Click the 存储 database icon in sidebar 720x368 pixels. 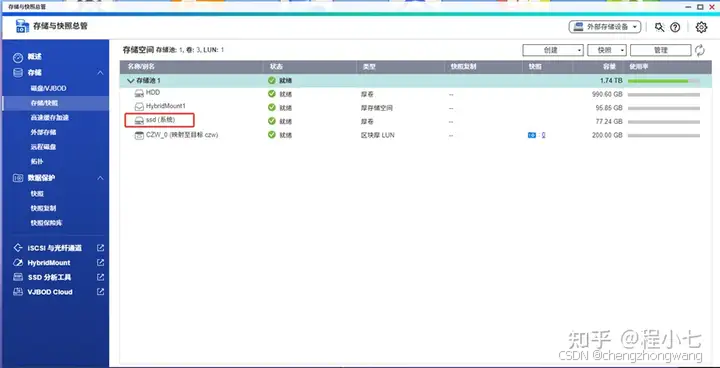tap(18, 73)
